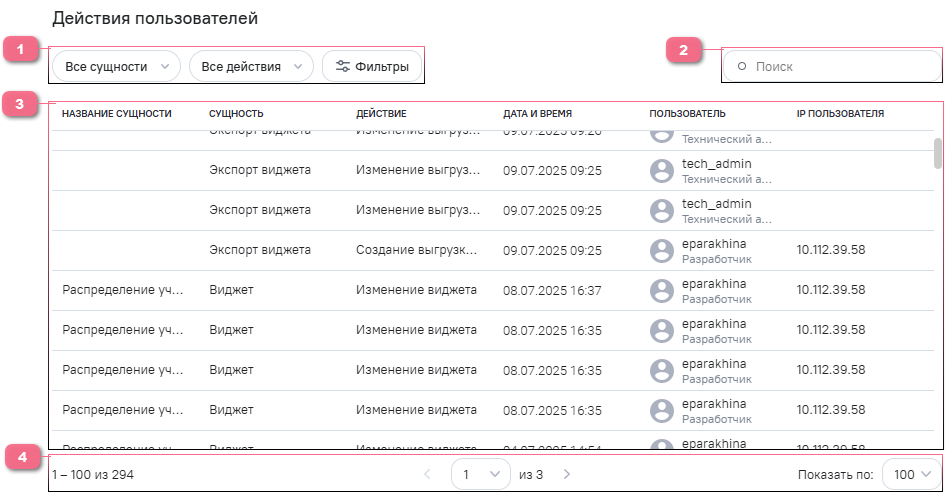
Task: Open Показать по dropdown showing 100
Action: pyautogui.click(x=911, y=474)
